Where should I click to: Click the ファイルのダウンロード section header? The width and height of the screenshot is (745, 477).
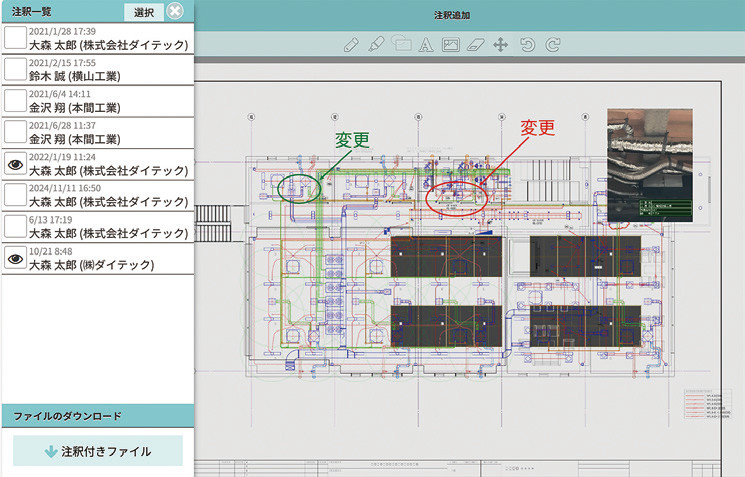(x=98, y=416)
